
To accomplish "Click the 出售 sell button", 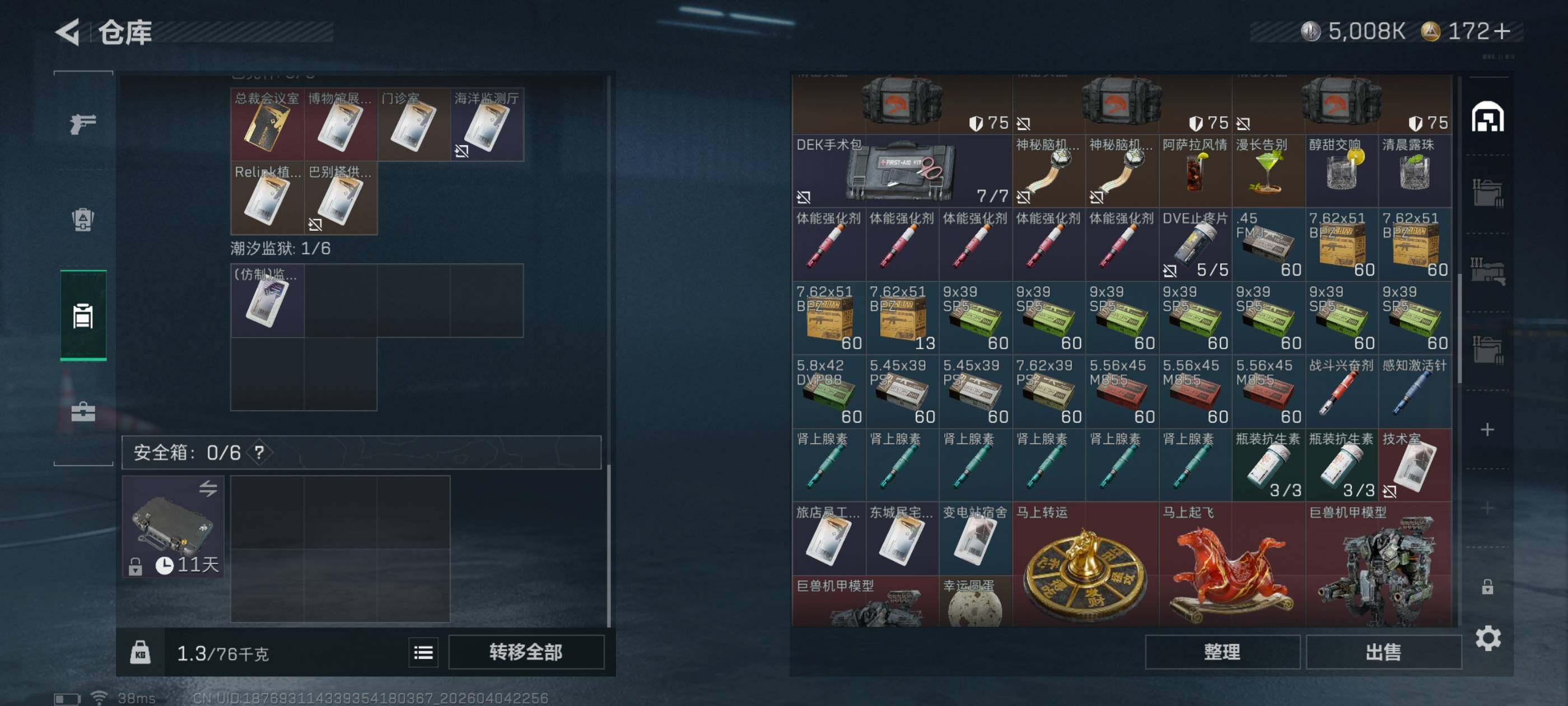I will click(x=1383, y=652).
